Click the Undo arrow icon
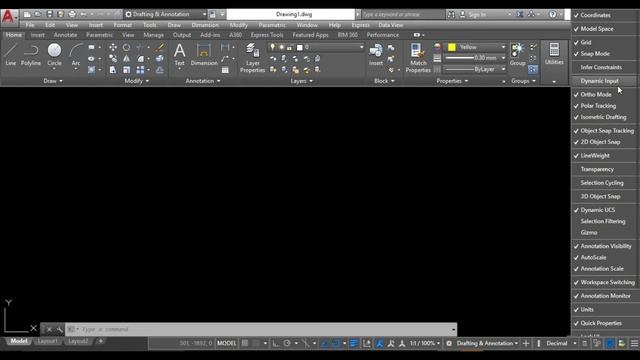Viewport: 640px width, 360px height. click(83, 14)
